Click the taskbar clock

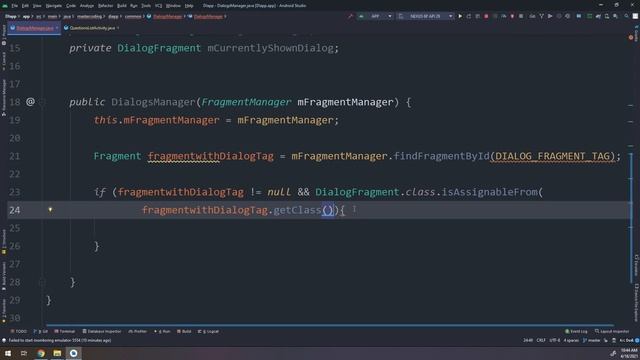pyautogui.click(x=628, y=353)
